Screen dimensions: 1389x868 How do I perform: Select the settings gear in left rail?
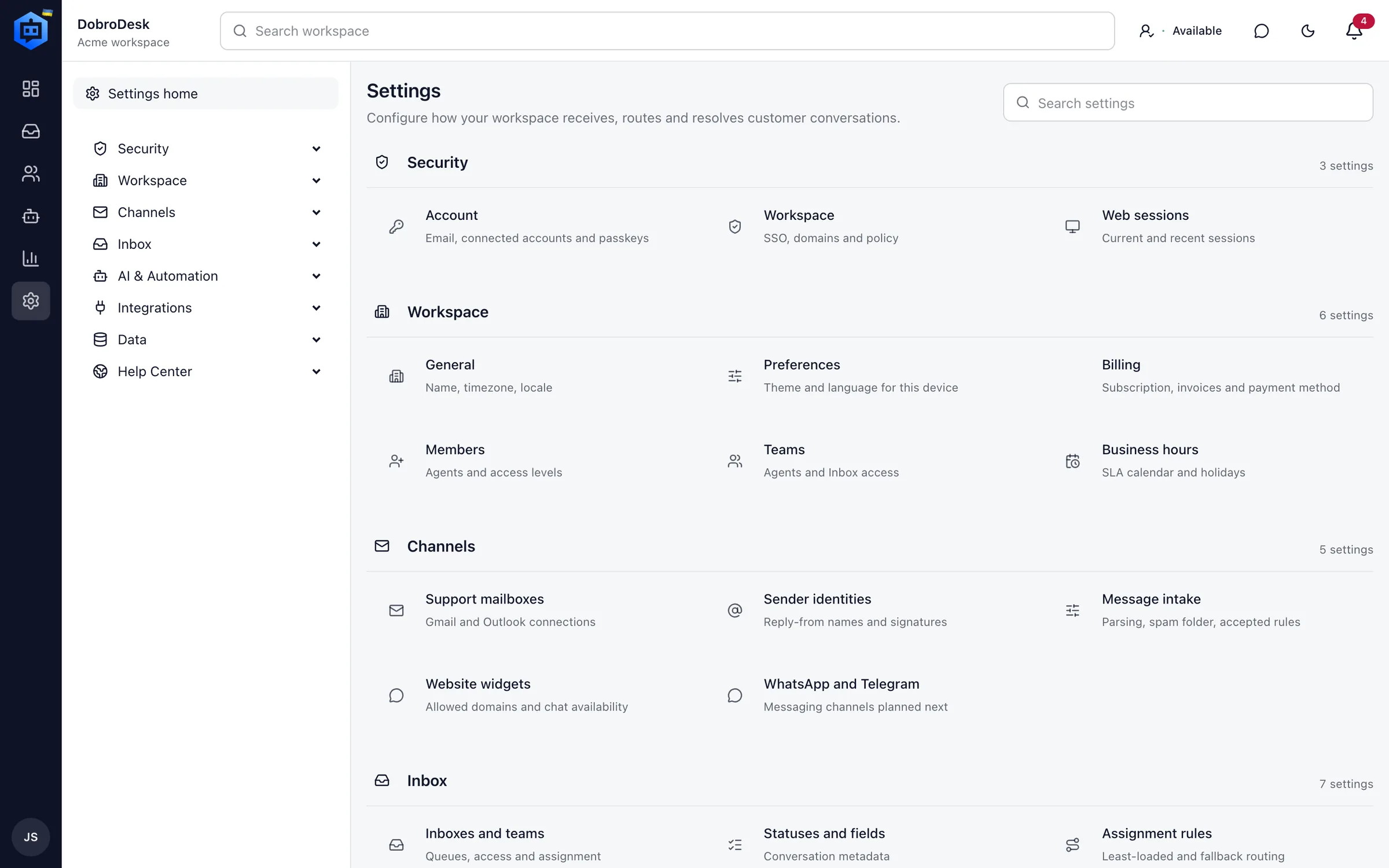[31, 301]
